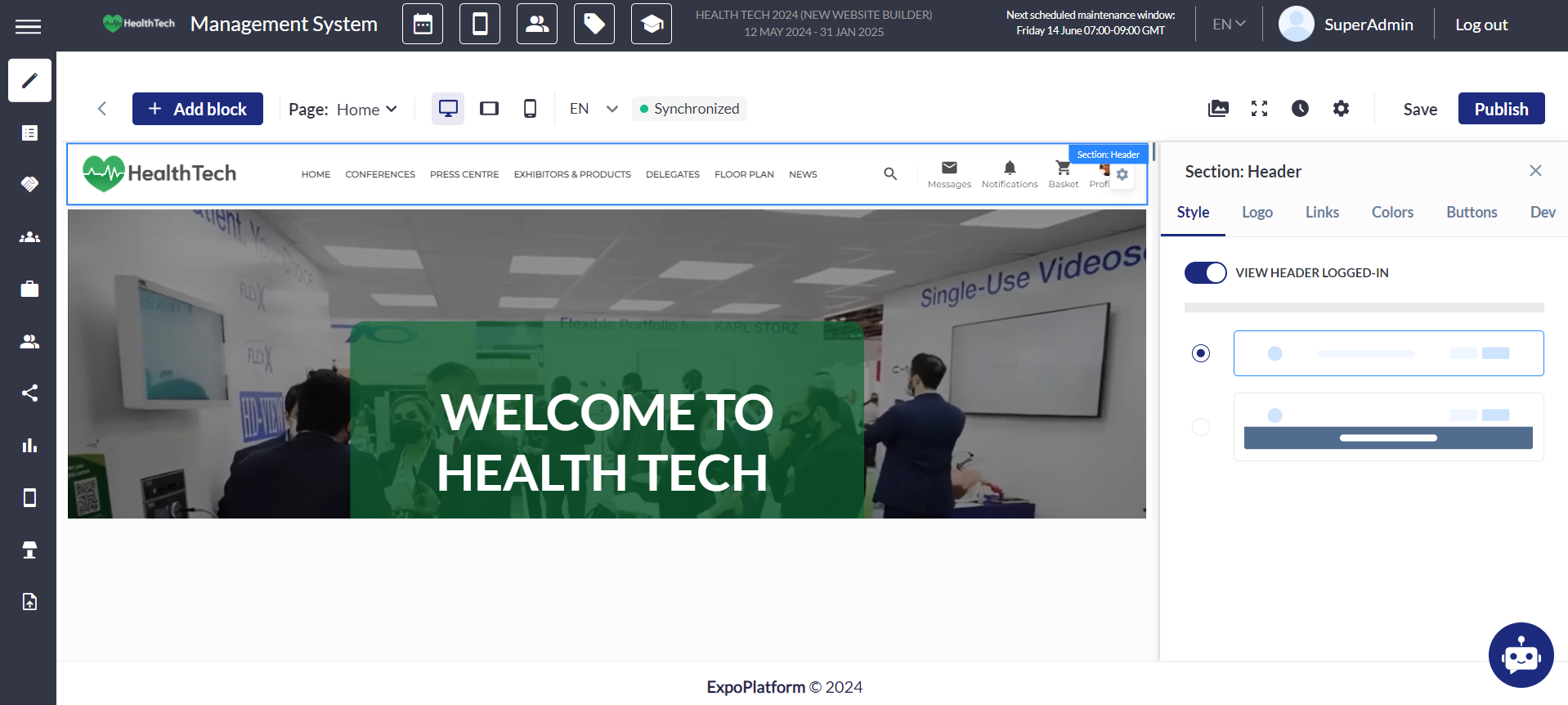Open the briefcase icon in sidebar
Screen dimensions: 1568x705
tap(29, 289)
